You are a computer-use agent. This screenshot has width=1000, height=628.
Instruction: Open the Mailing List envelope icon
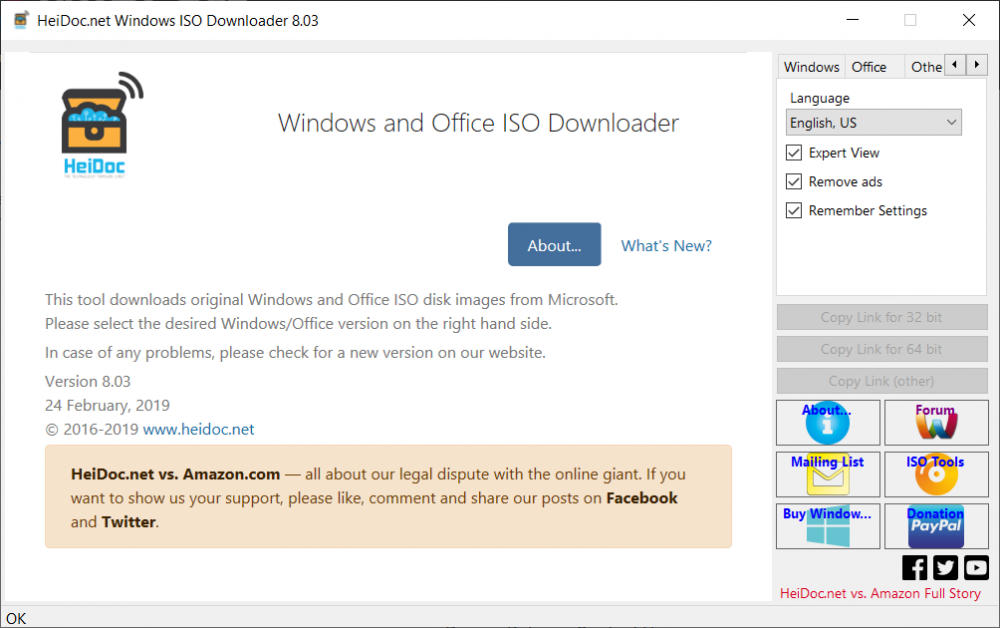[x=828, y=475]
